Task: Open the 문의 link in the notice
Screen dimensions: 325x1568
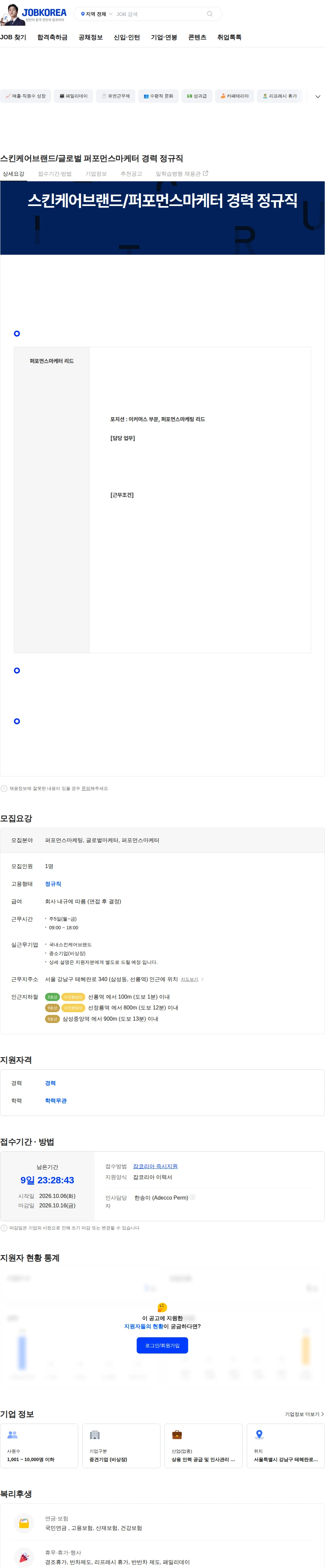Action: click(86, 788)
